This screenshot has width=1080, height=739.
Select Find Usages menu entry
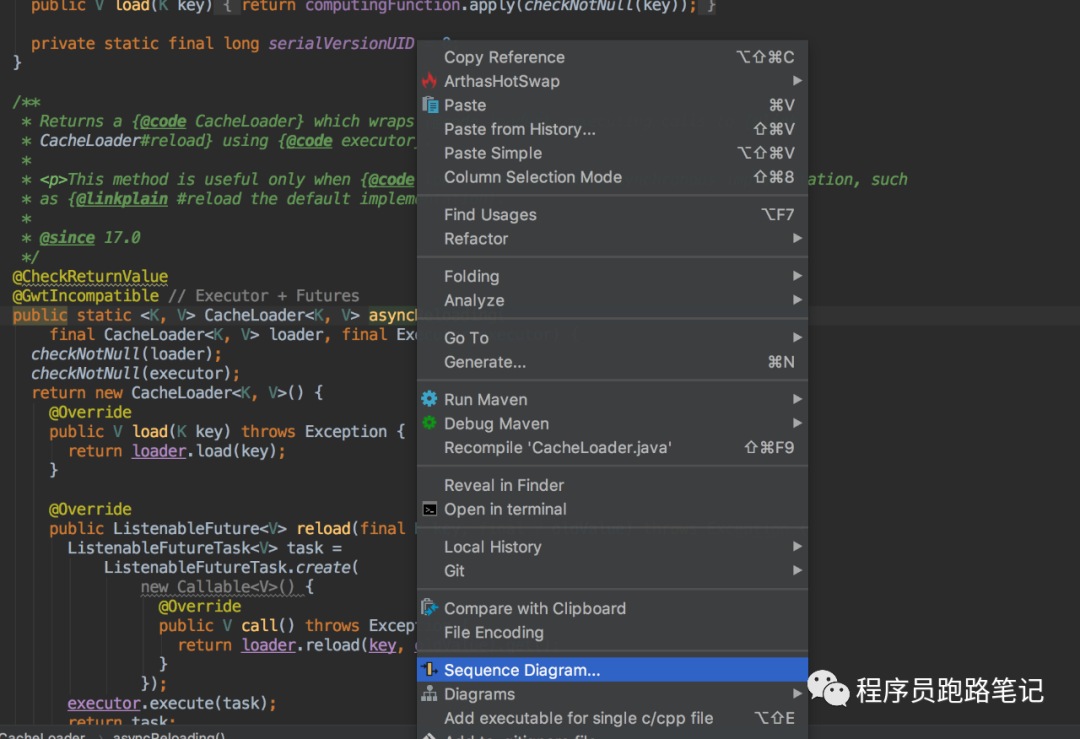point(490,215)
